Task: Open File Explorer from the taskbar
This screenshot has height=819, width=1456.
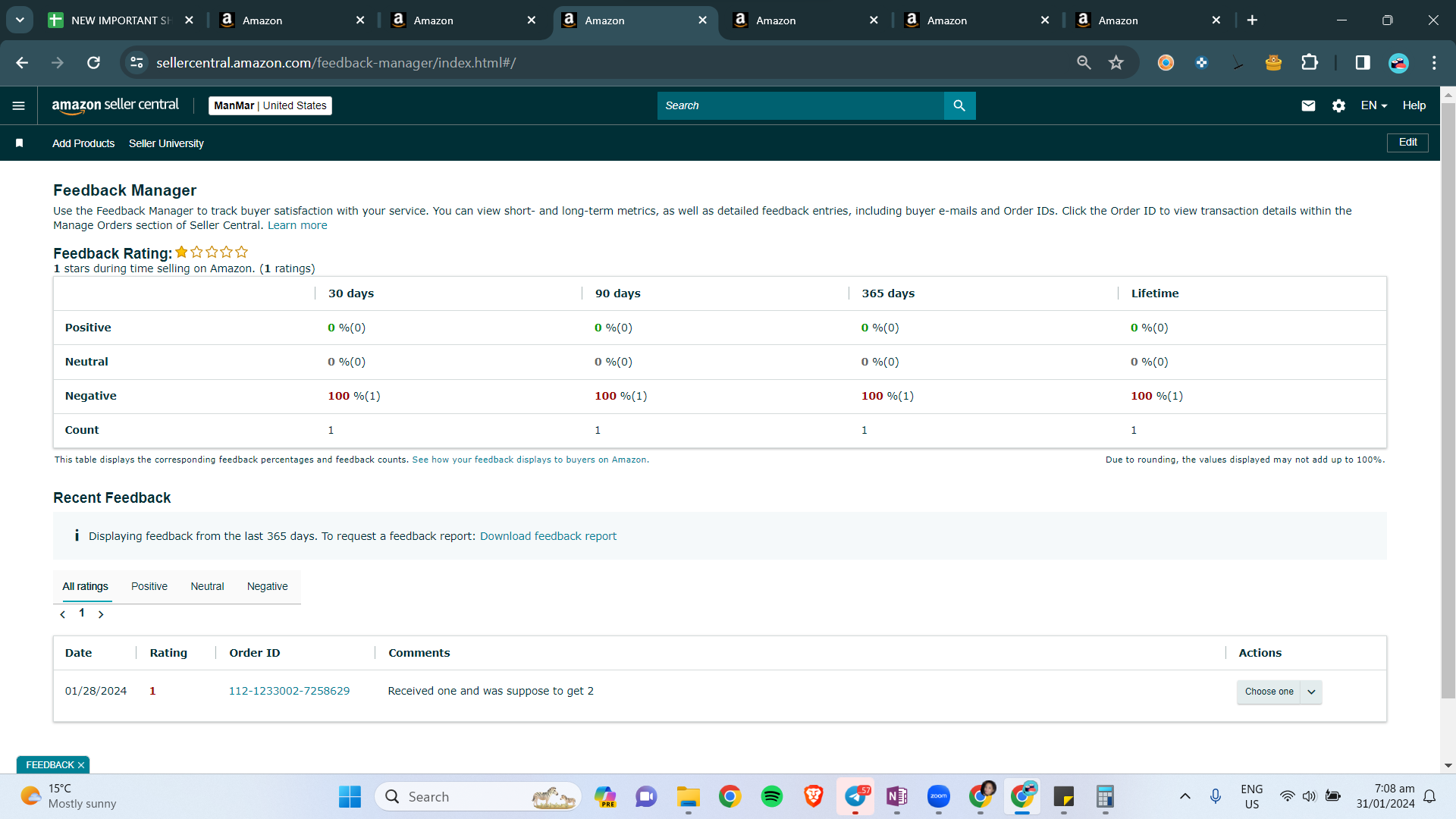Action: (688, 797)
